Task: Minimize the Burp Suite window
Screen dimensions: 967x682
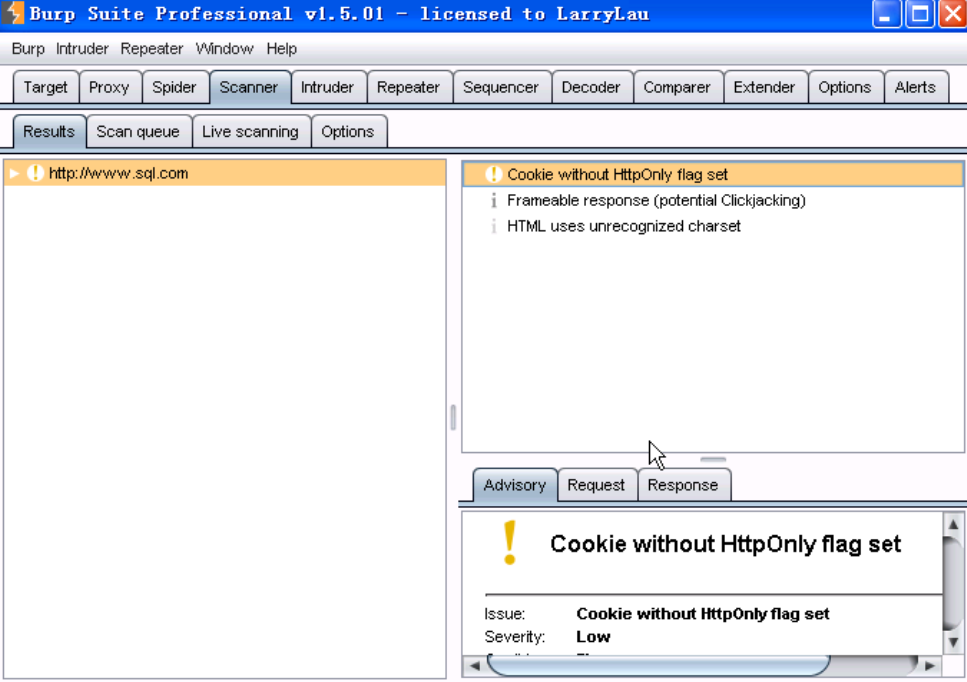Action: tap(887, 14)
